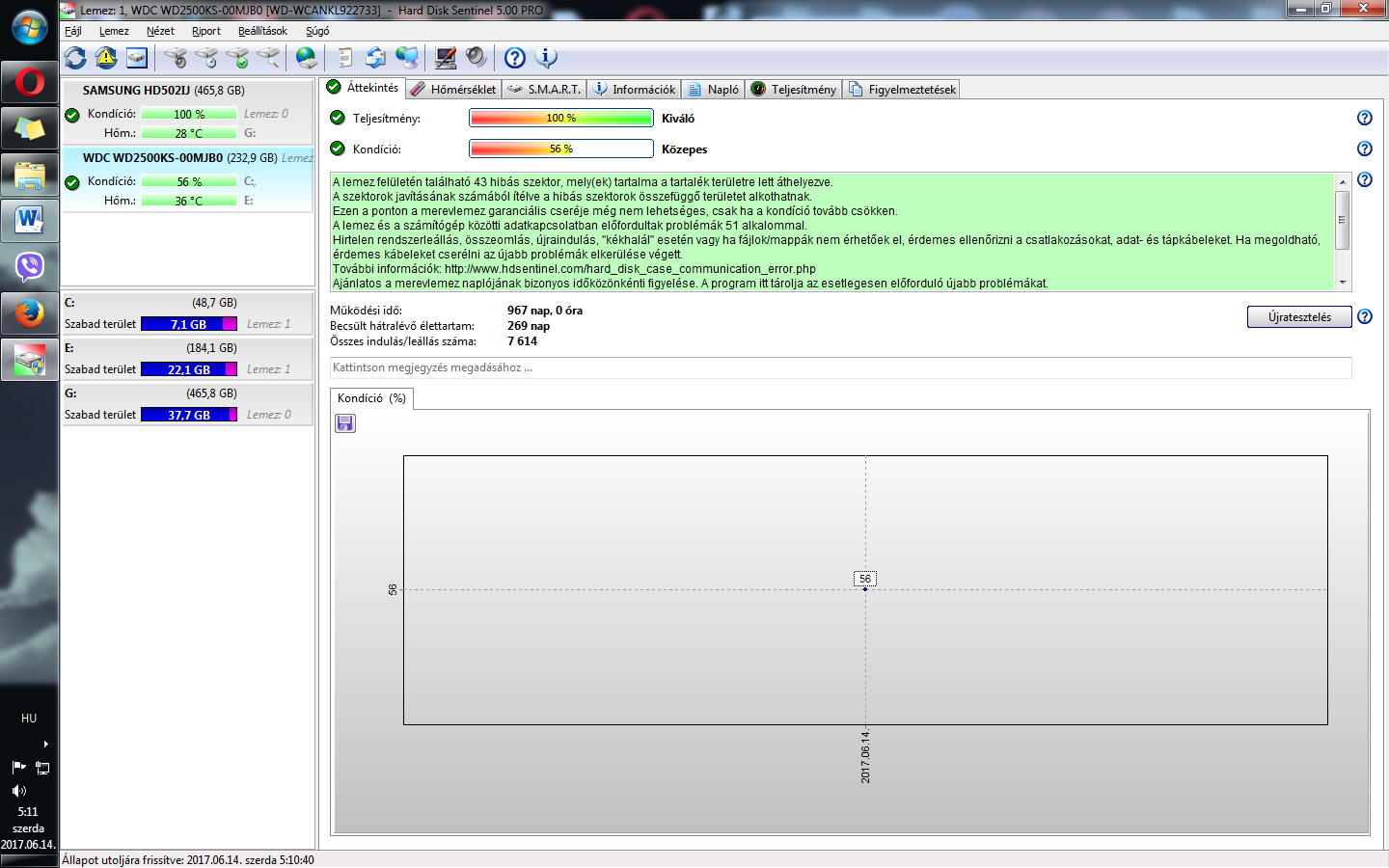
Task: Open the Beállítások menu
Action: point(262,31)
